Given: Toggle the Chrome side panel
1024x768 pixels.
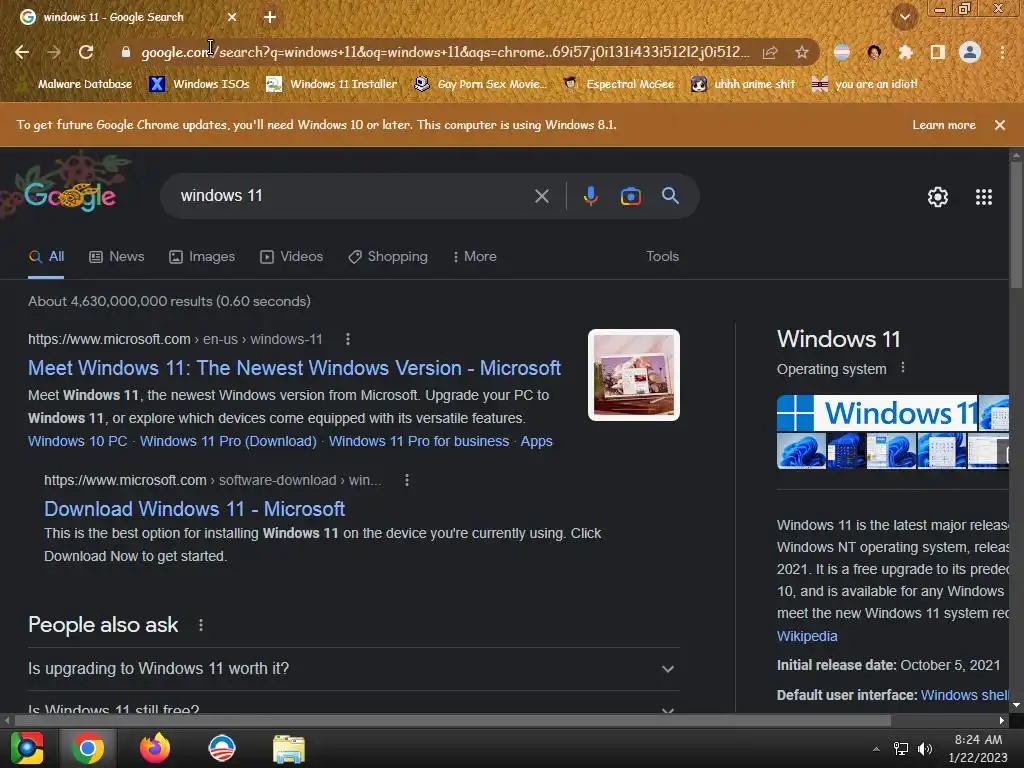Looking at the screenshot, I should [937, 52].
